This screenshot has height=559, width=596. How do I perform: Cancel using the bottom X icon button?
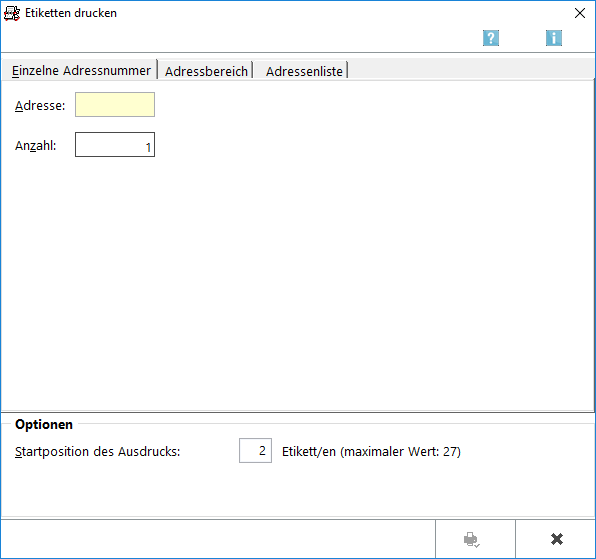(556, 539)
